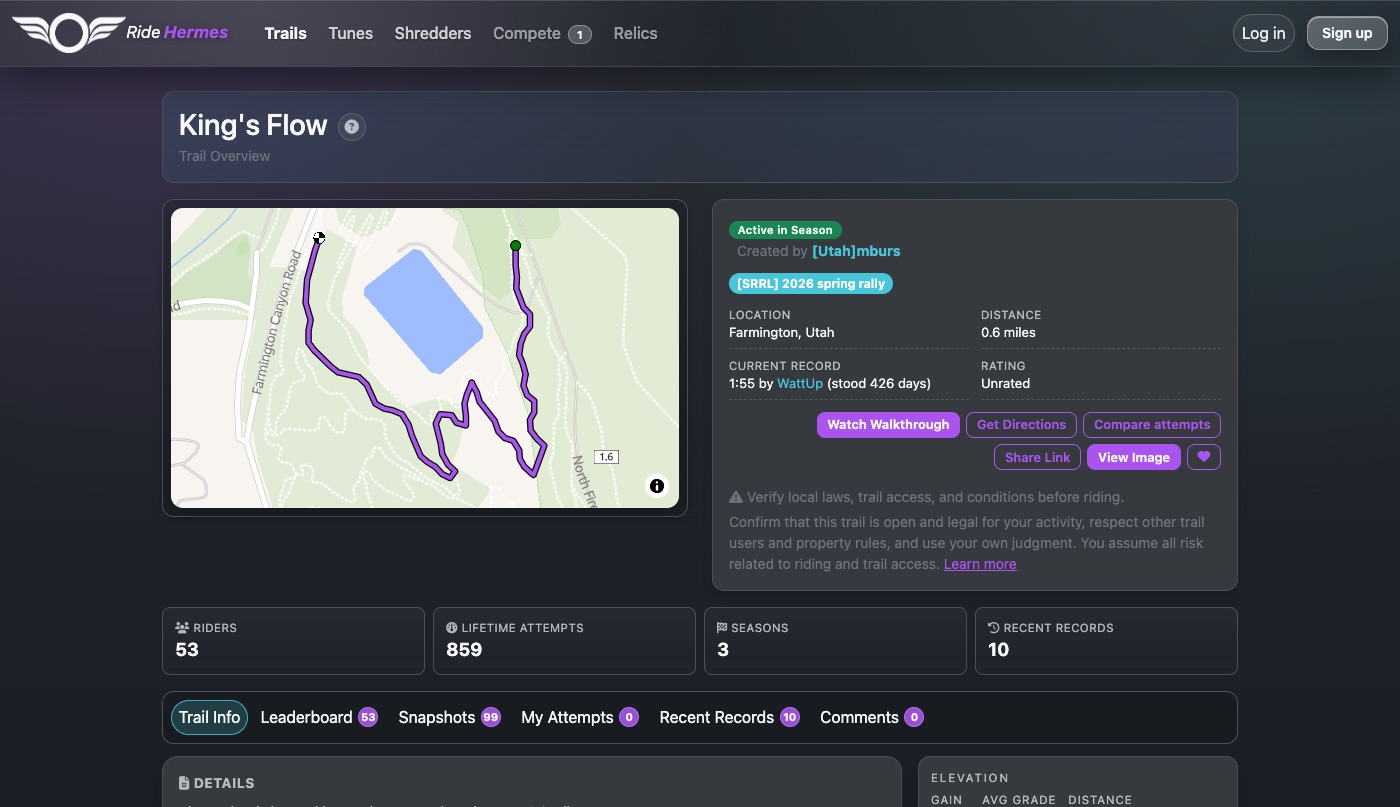Click the Ride Hermes winged logo
This screenshot has height=807, width=1400.
pyautogui.click(x=68, y=33)
